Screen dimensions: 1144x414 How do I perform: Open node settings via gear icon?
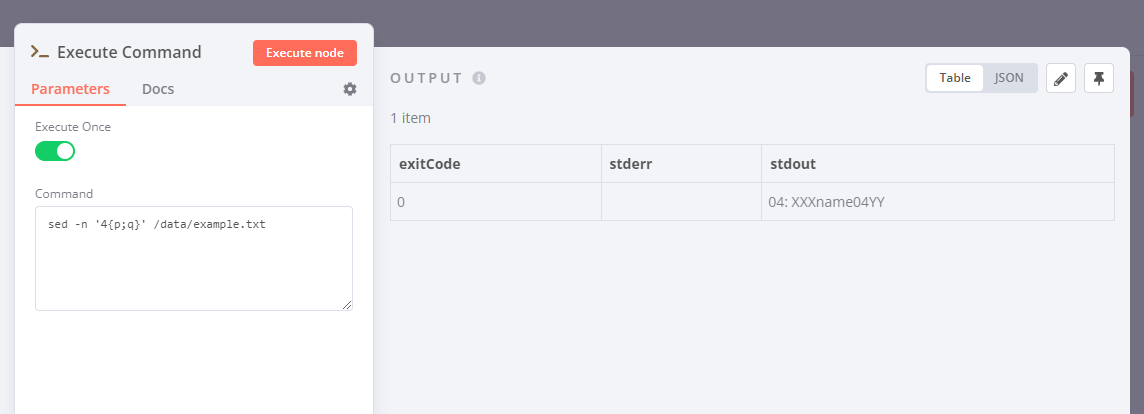pyautogui.click(x=350, y=89)
